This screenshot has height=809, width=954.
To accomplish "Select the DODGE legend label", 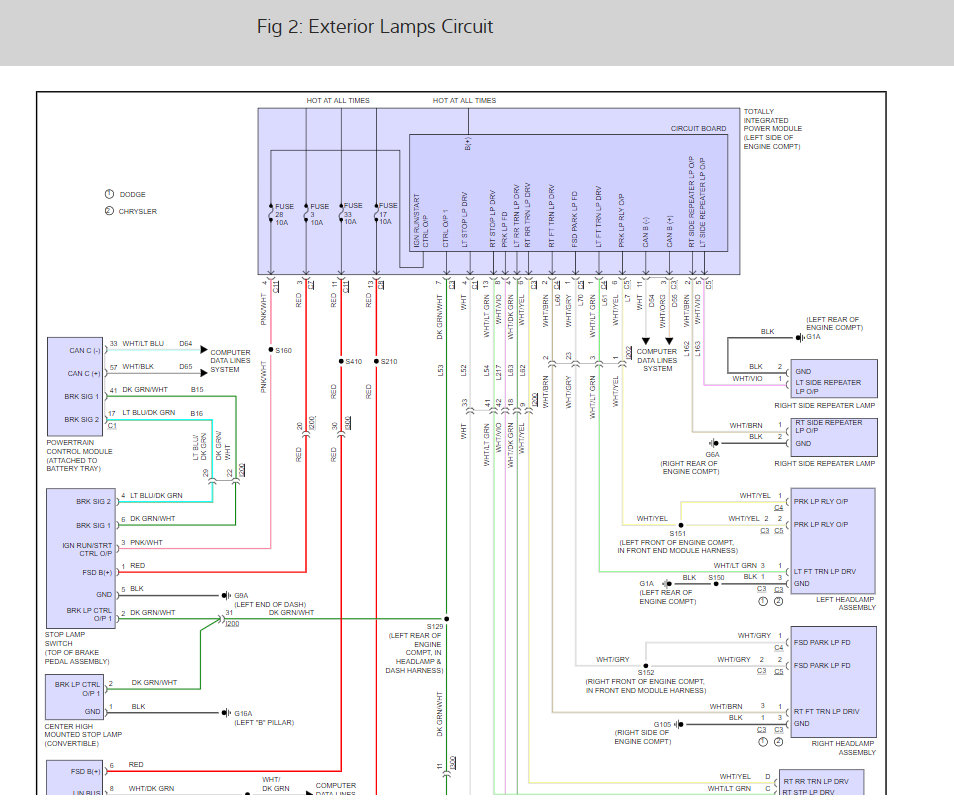I will click(133, 195).
